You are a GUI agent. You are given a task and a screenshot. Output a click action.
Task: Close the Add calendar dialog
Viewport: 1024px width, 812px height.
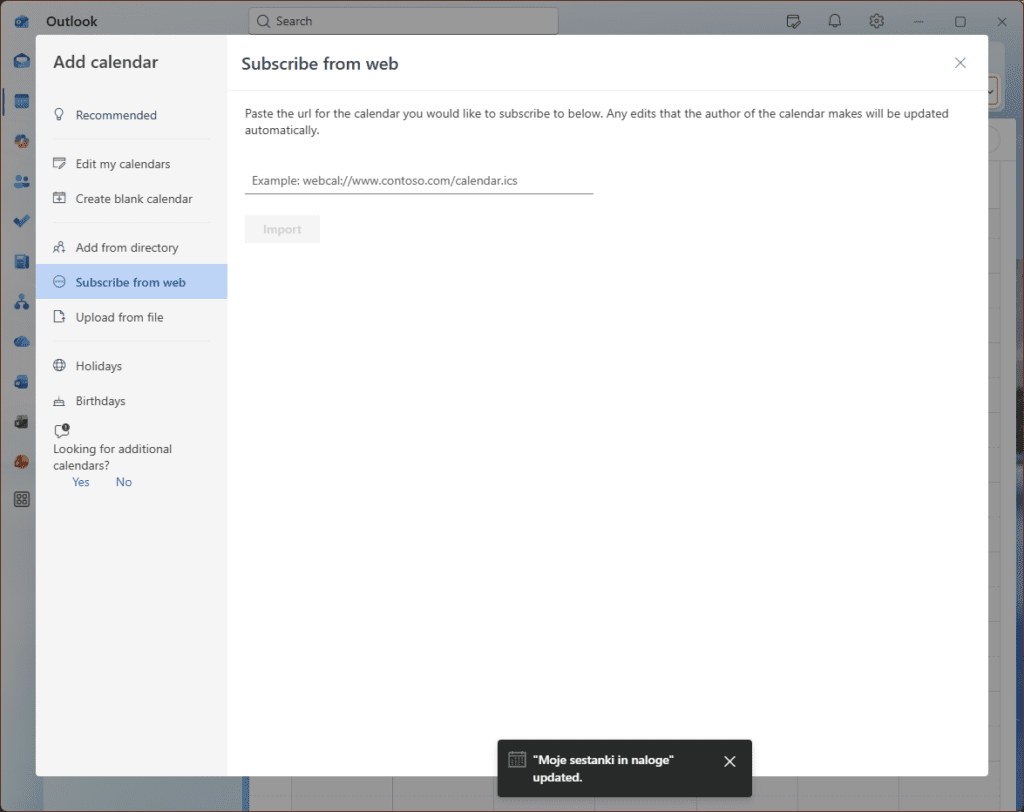tap(960, 63)
